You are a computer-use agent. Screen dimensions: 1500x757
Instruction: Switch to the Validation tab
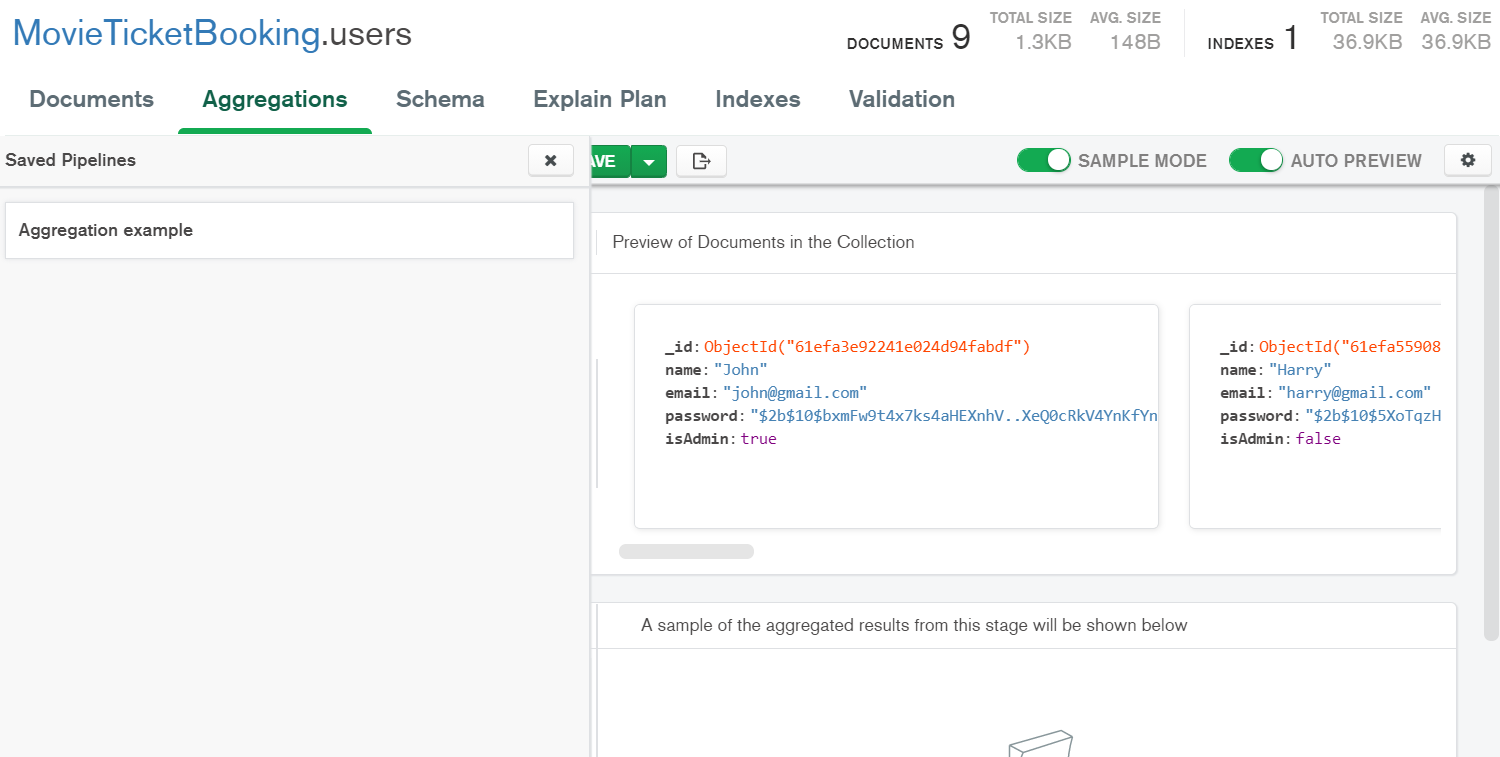coord(902,99)
